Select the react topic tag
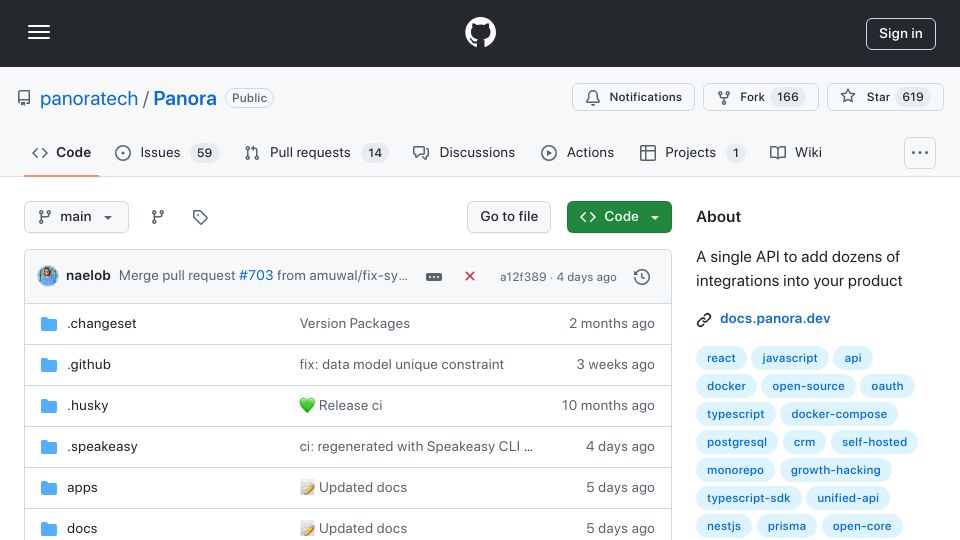Viewport: 960px width, 540px height. pyautogui.click(x=721, y=358)
